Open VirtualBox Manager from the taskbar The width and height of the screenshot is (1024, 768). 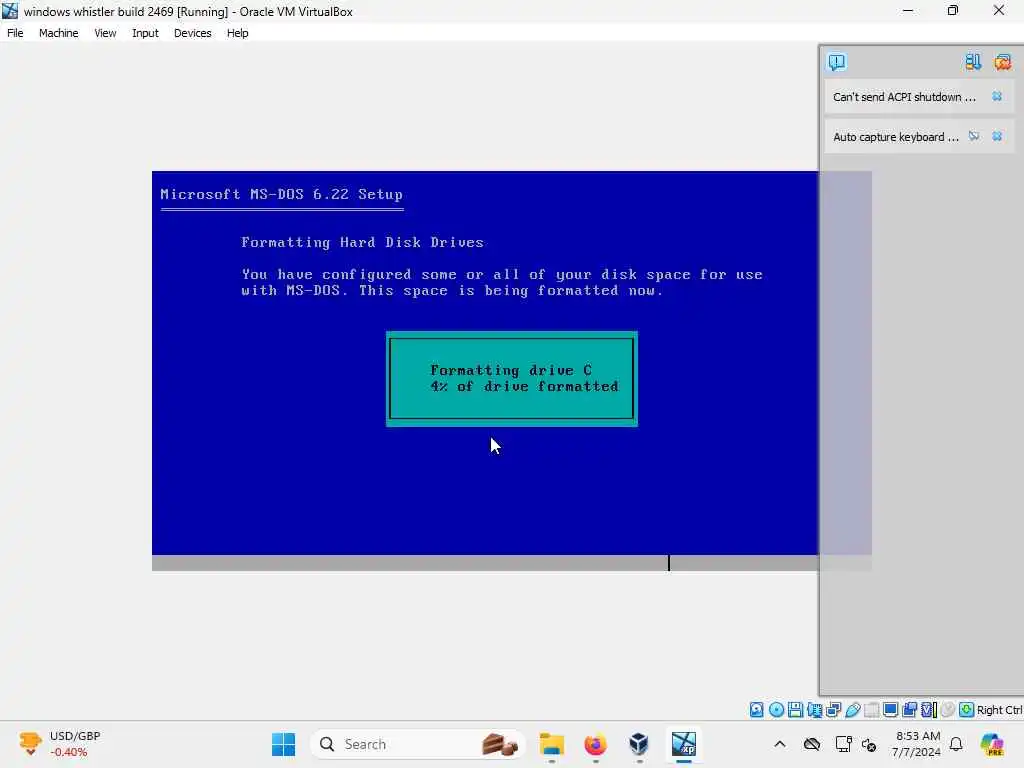click(x=639, y=744)
